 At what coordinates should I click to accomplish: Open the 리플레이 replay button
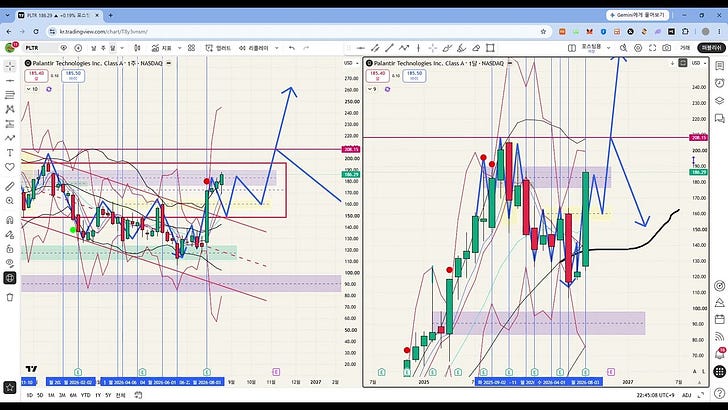coord(254,48)
